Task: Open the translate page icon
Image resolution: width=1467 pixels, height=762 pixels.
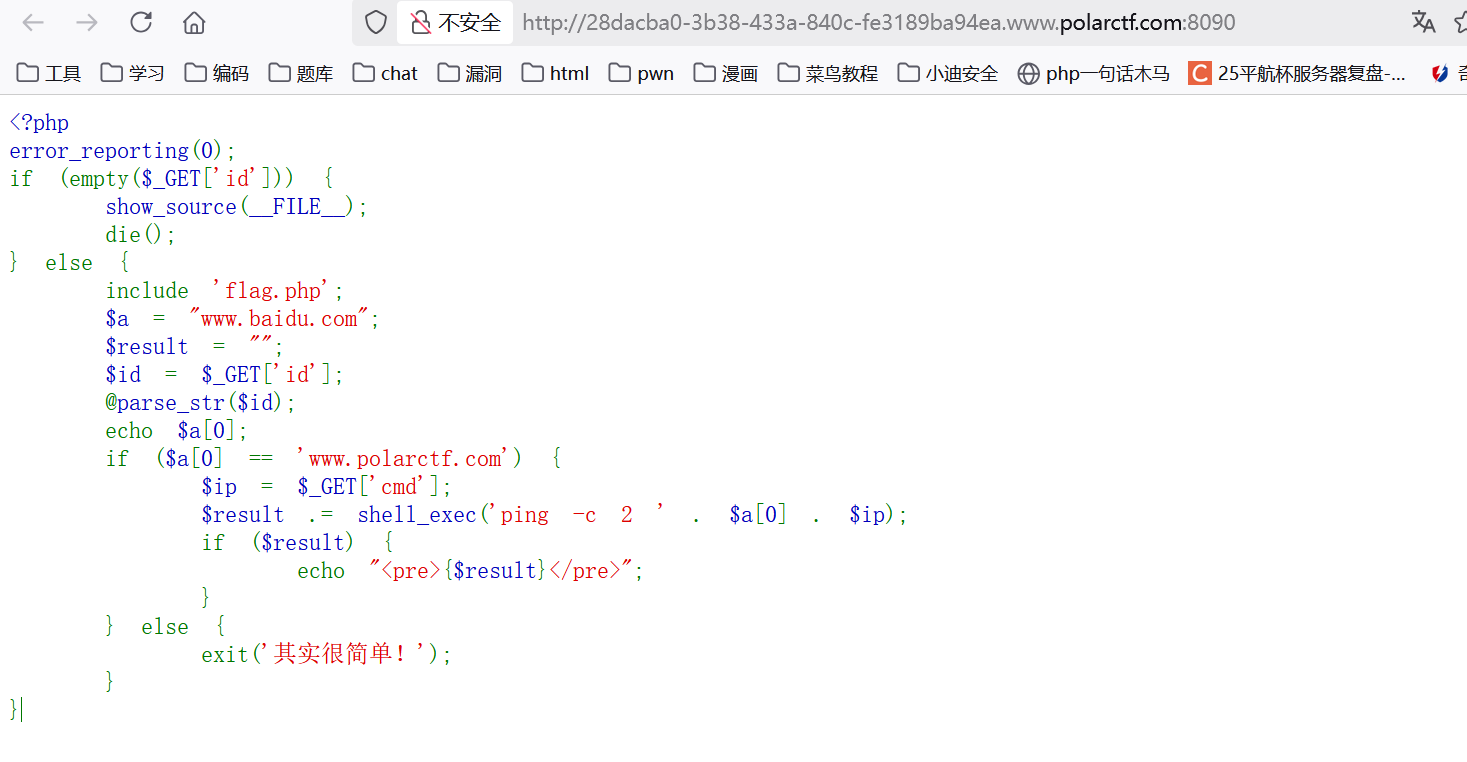Action: (x=1423, y=22)
